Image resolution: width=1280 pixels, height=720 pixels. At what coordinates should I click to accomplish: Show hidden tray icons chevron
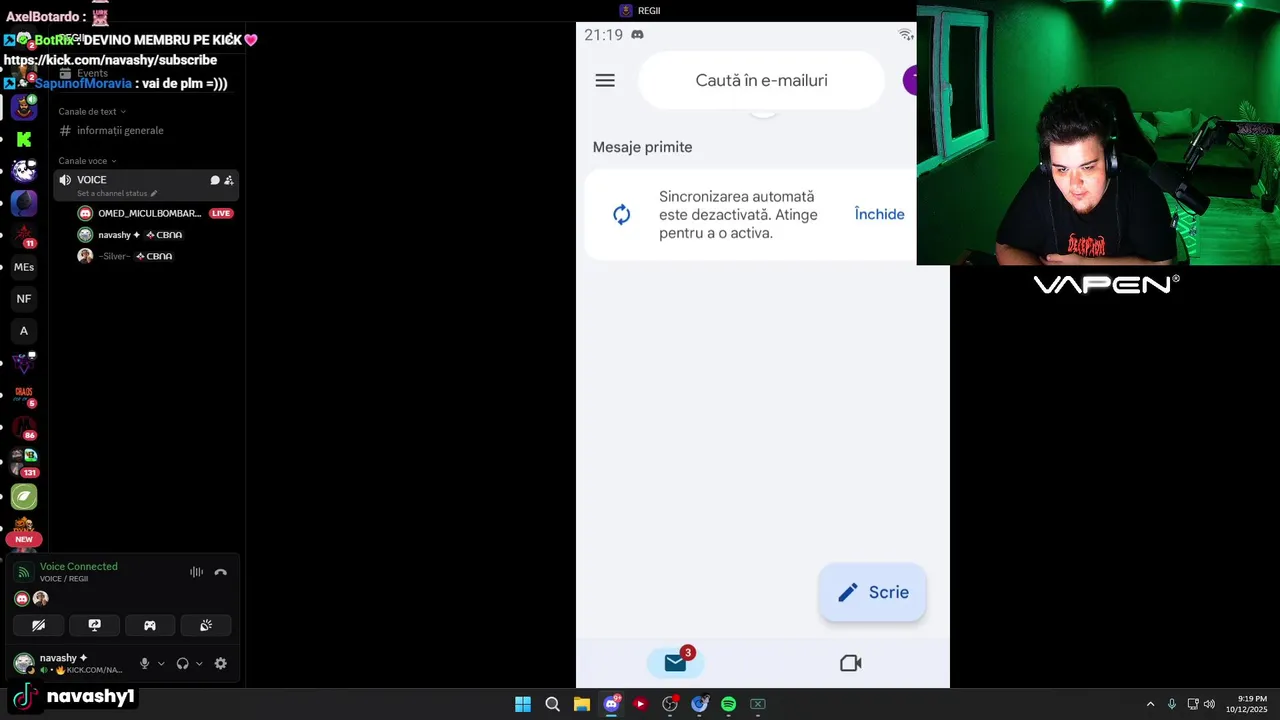pyautogui.click(x=1150, y=704)
